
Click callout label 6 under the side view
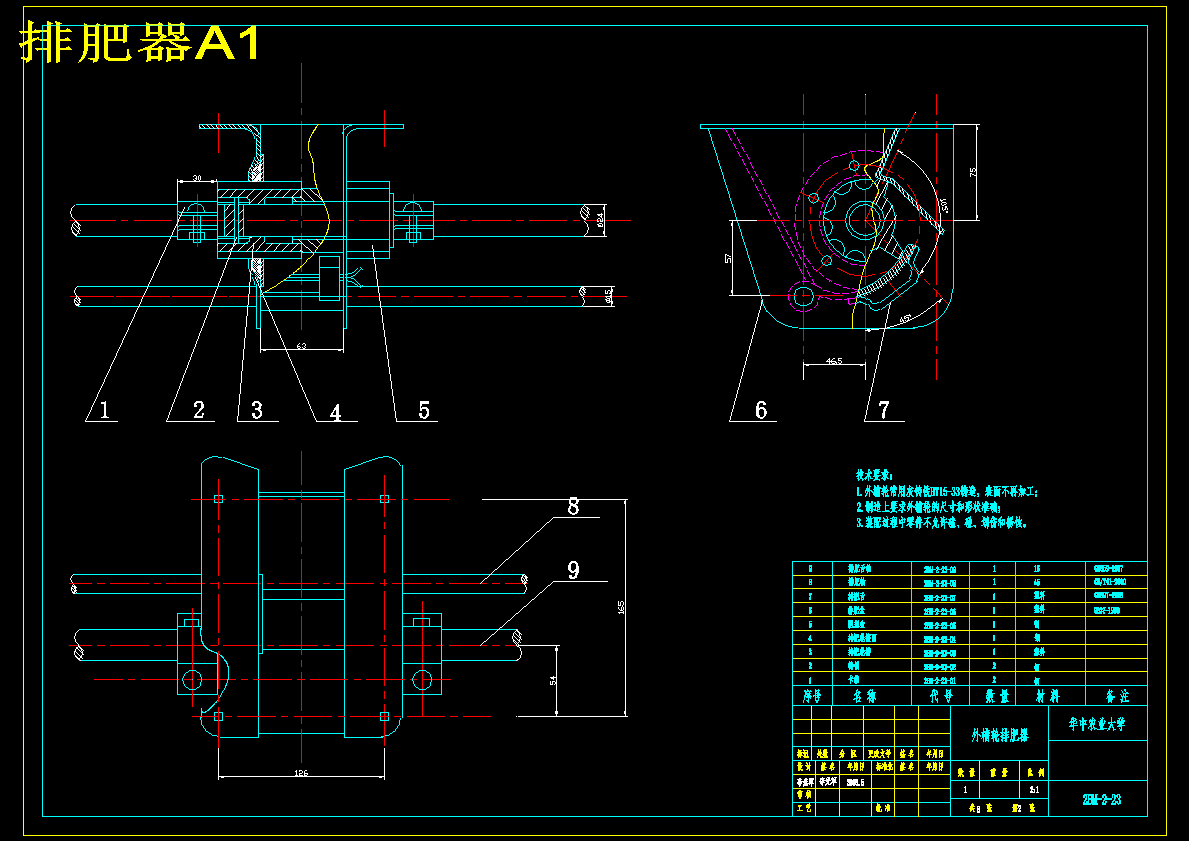pos(761,410)
